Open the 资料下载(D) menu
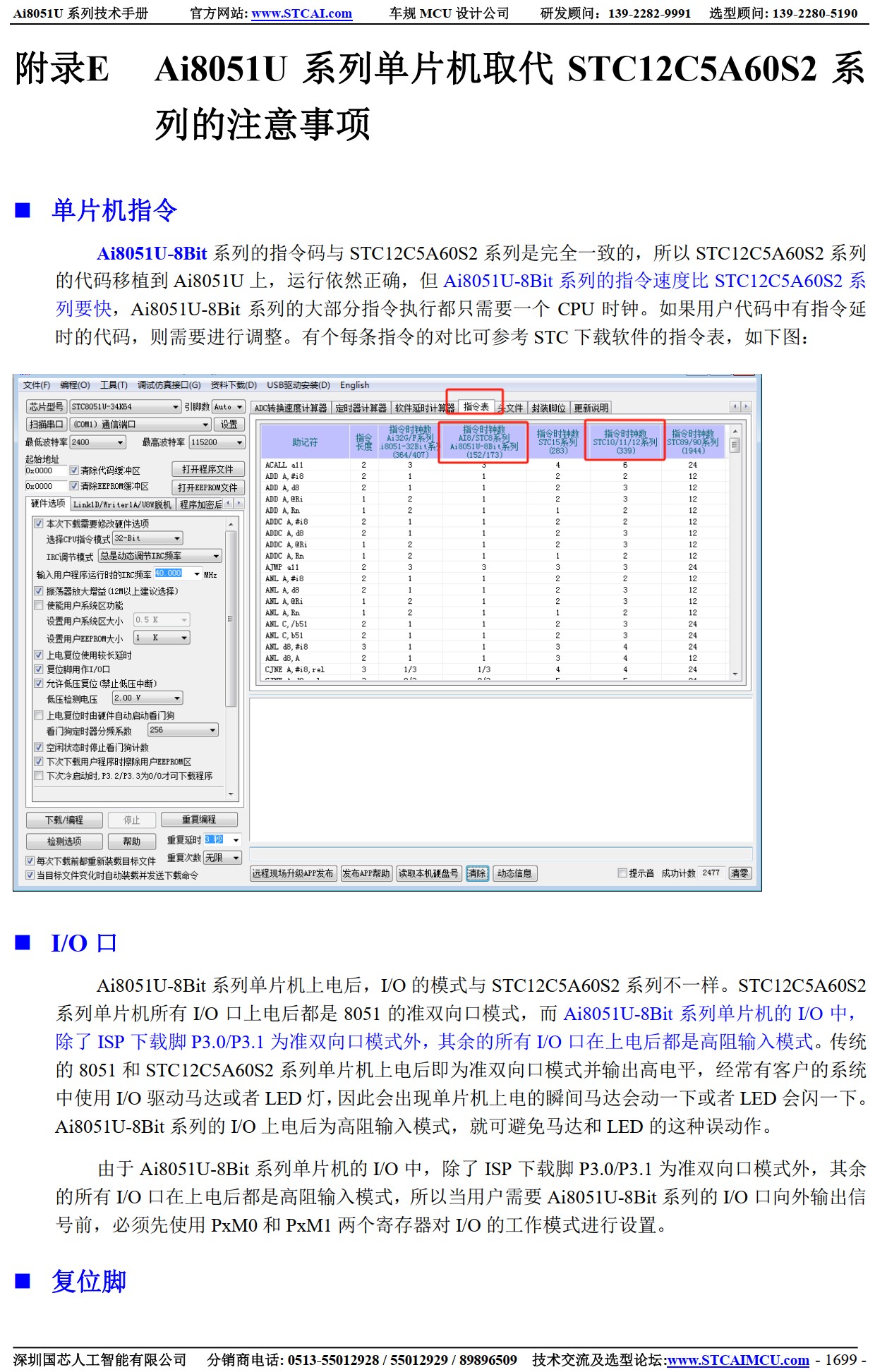875x1372 pixels. 234,385
